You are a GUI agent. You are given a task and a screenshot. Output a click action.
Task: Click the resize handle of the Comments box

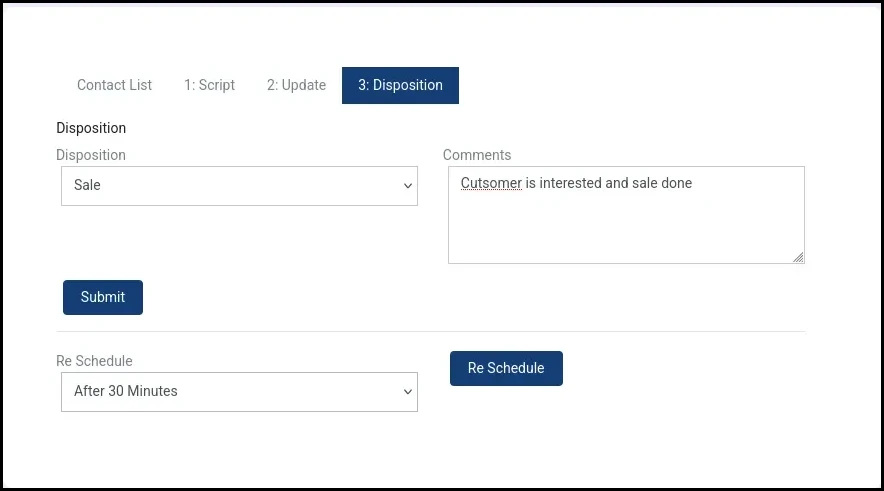click(x=798, y=258)
